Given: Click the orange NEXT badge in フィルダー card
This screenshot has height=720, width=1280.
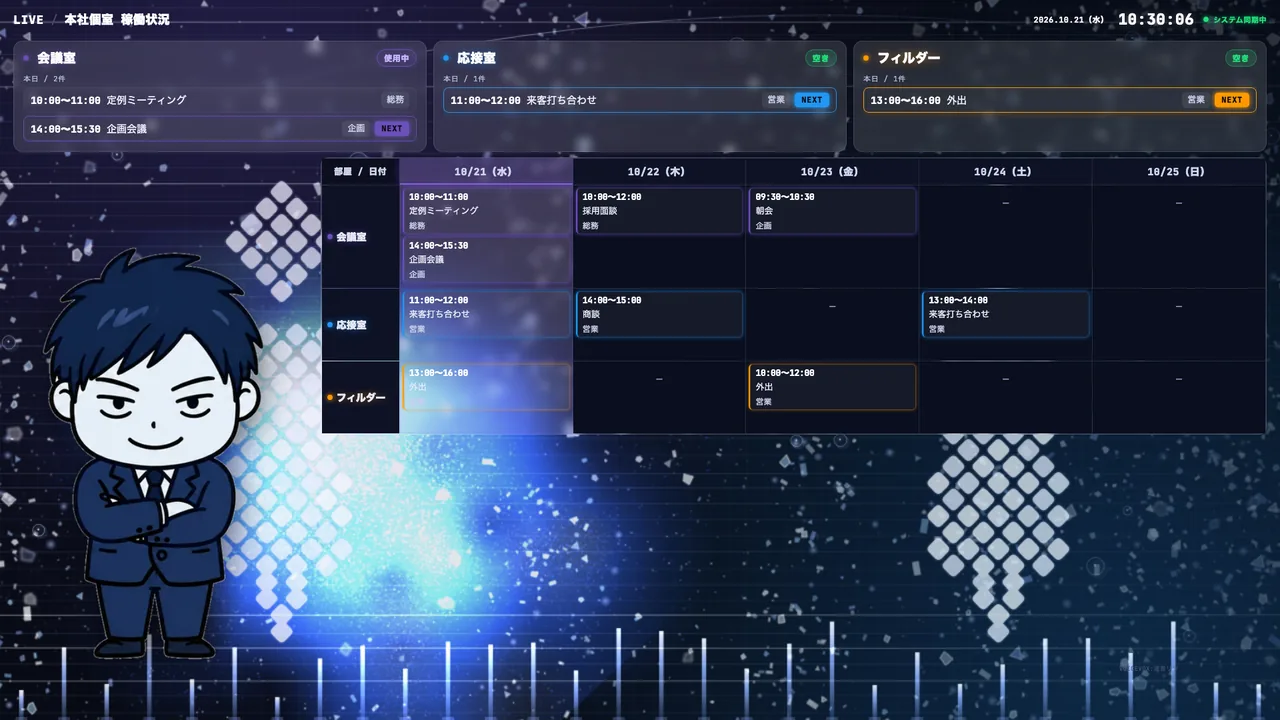Looking at the screenshot, I should [1232, 100].
